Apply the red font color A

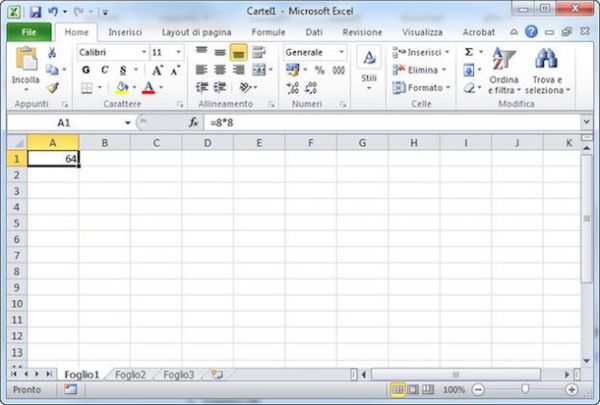[149, 88]
